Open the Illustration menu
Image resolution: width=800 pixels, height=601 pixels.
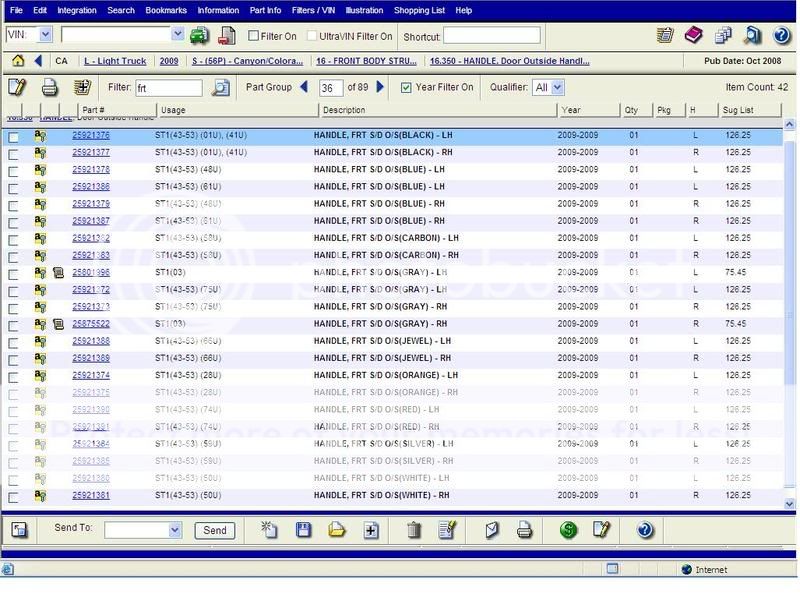[x=364, y=10]
